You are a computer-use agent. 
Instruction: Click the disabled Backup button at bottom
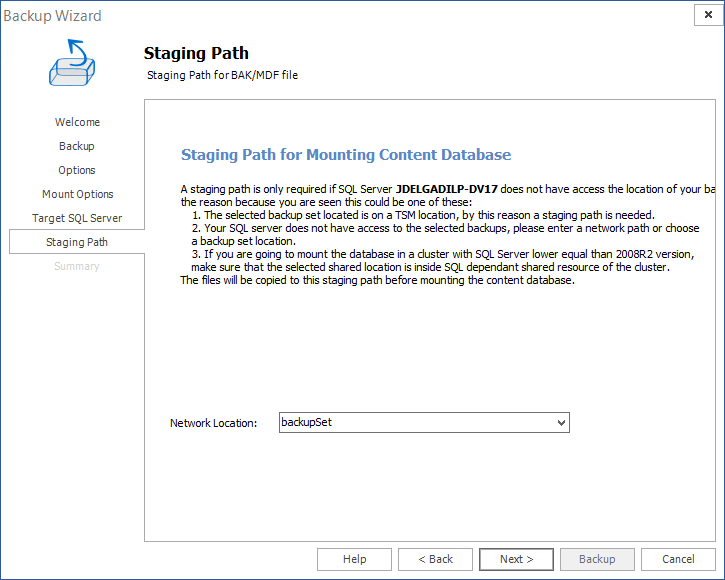pos(597,559)
